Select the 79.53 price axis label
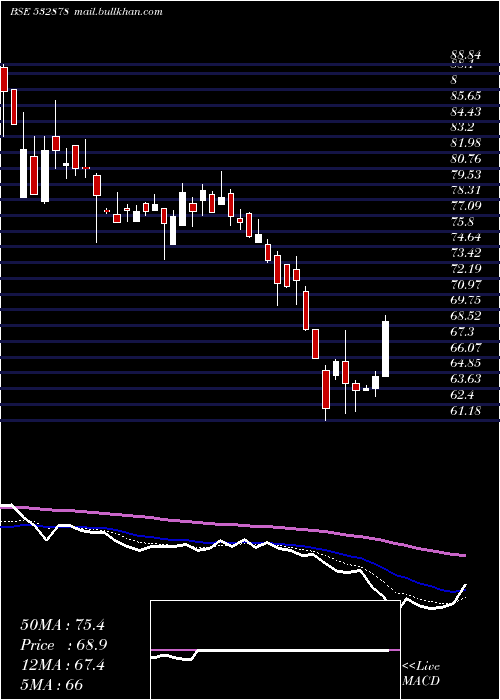 466,174
